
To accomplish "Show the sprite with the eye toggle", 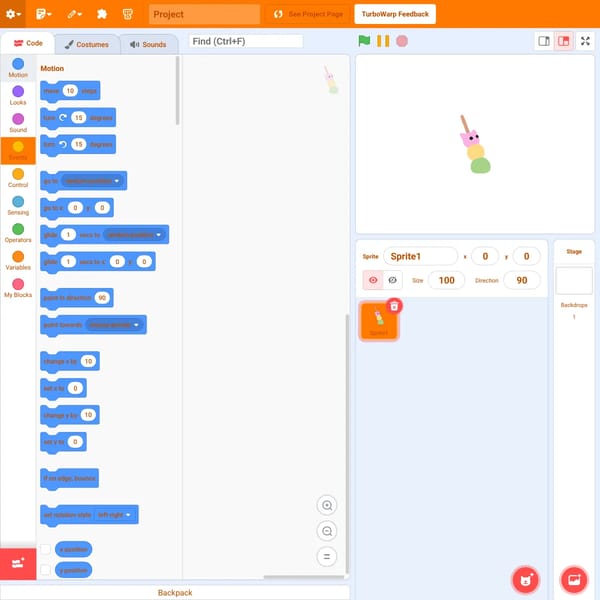I will click(373, 280).
